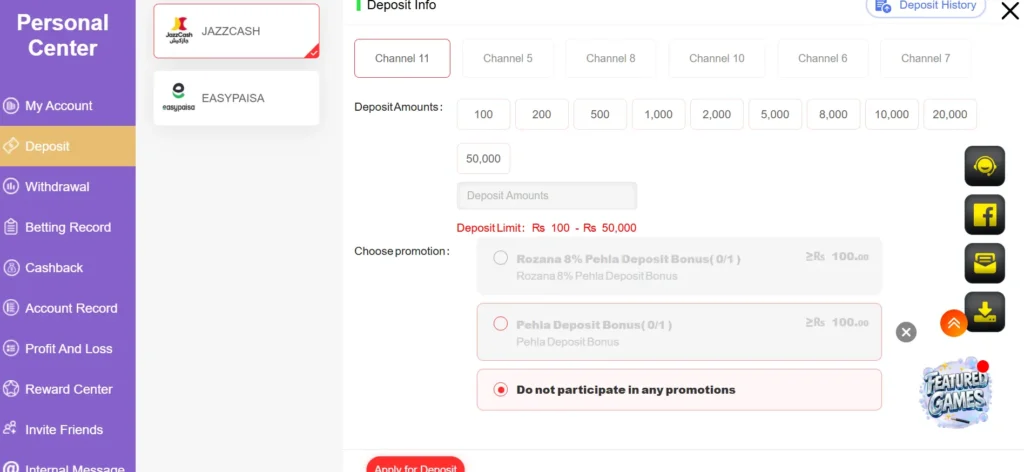This screenshot has height=472, width=1024.
Task: Click the My Account sidebar icon
Action: click(x=10, y=106)
